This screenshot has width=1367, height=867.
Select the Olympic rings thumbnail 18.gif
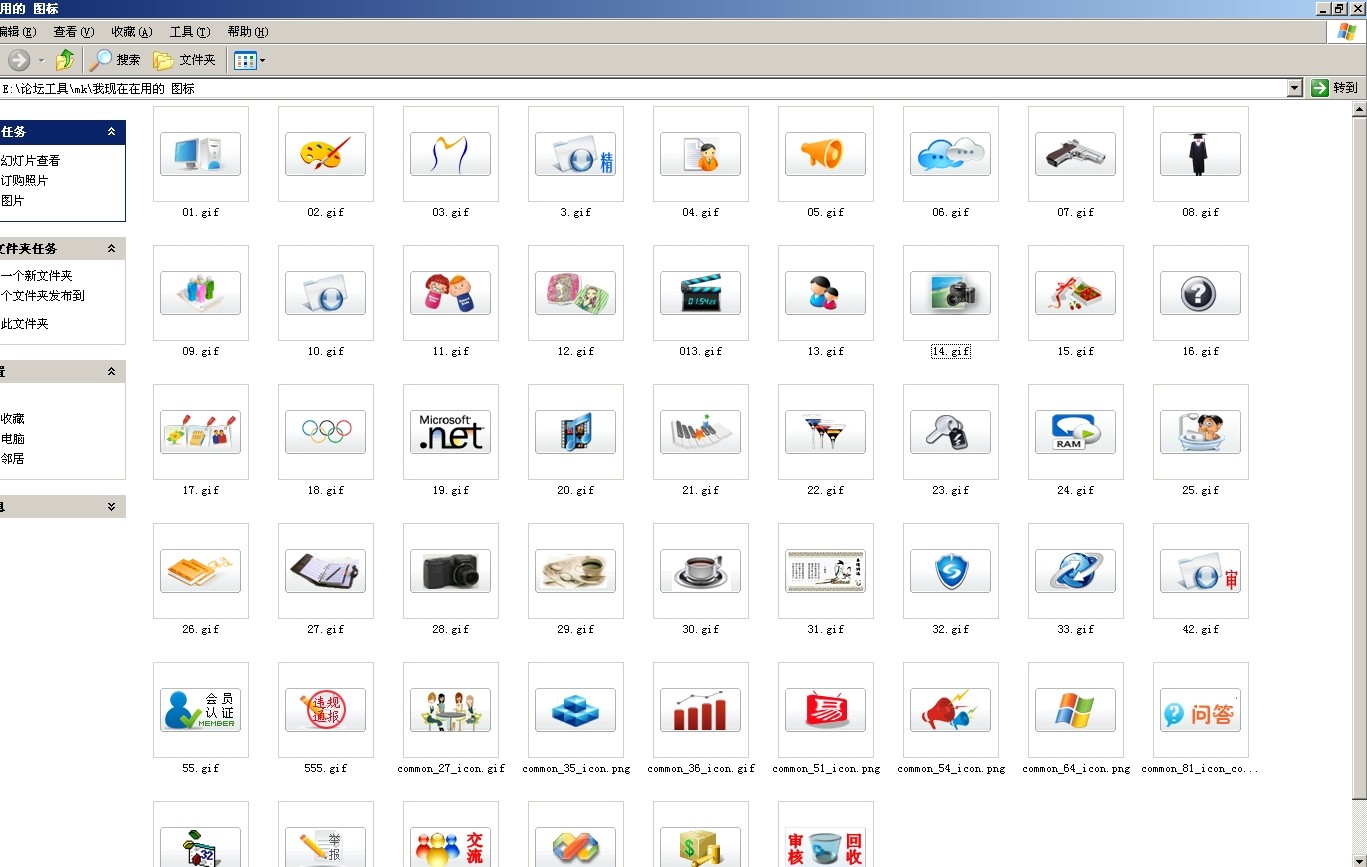326,432
